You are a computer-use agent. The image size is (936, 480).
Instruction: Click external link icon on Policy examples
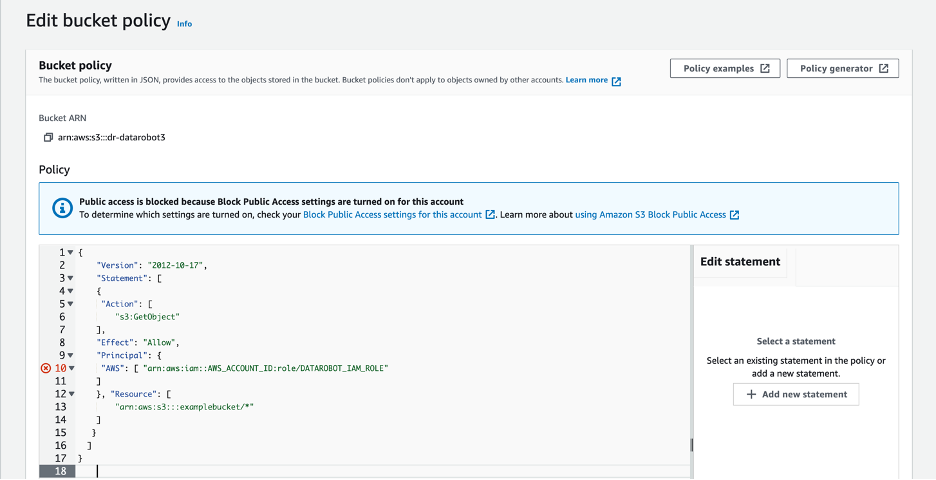(765, 69)
